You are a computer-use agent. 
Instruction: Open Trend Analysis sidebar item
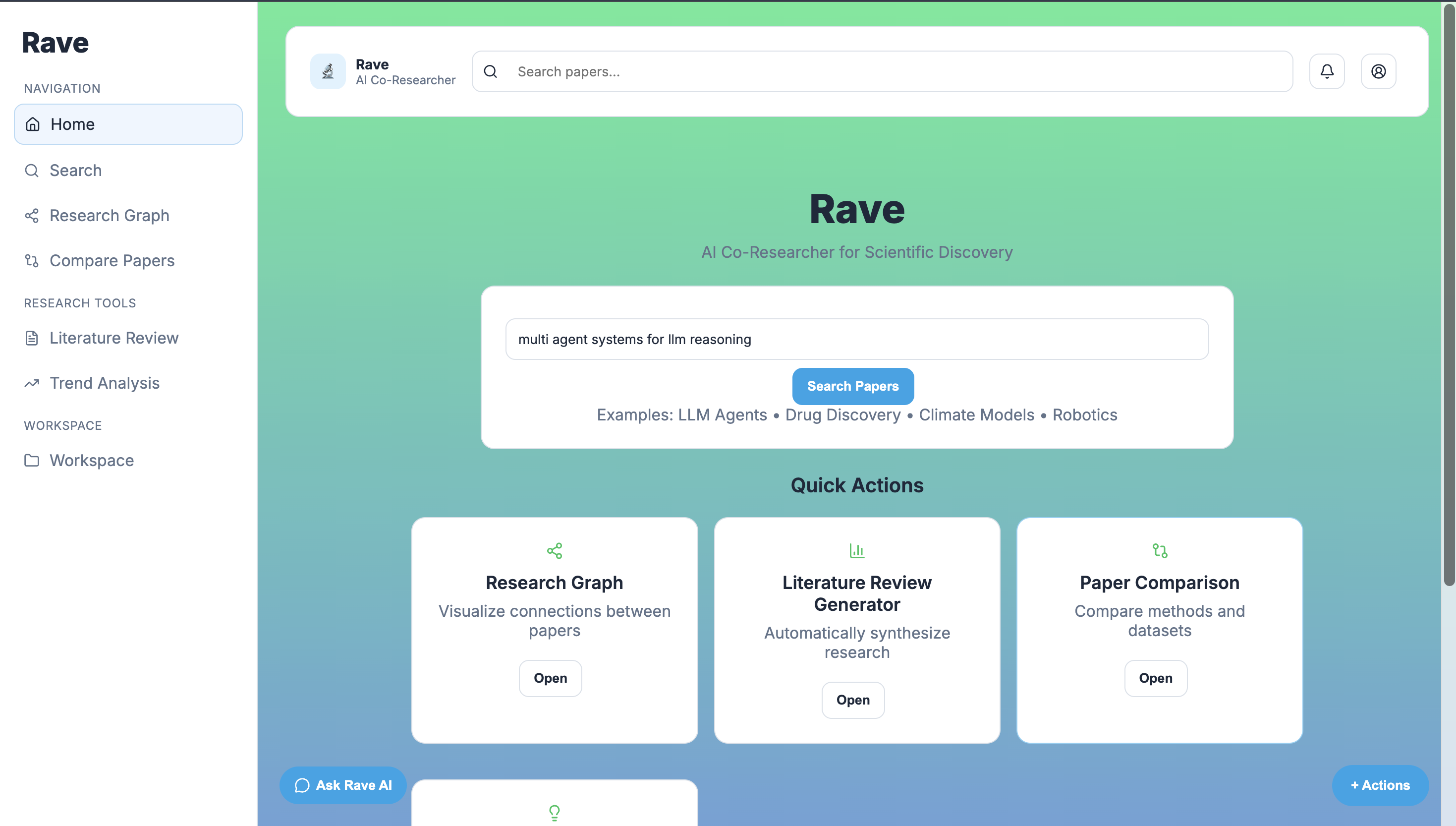105,383
